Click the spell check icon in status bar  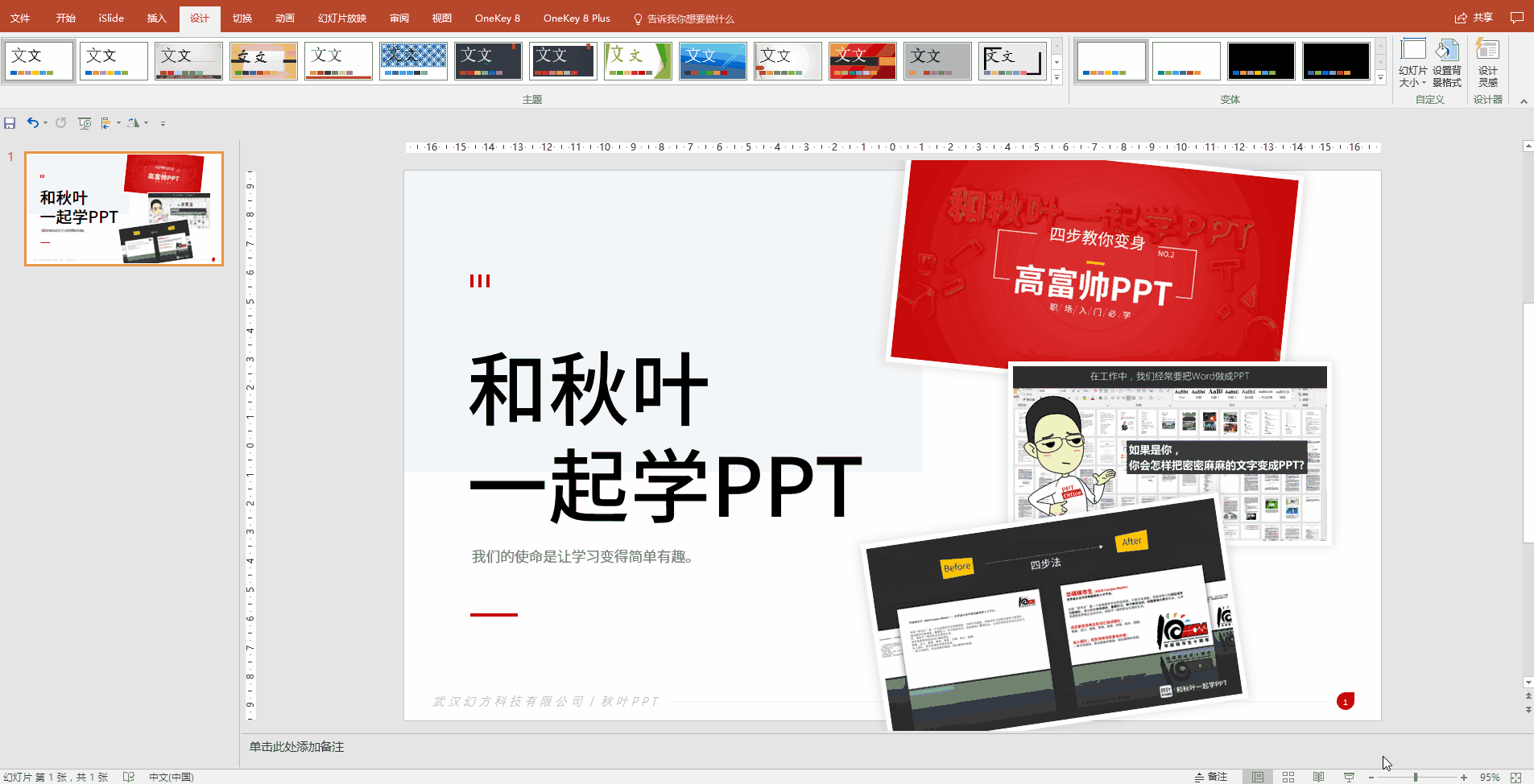pos(129,777)
